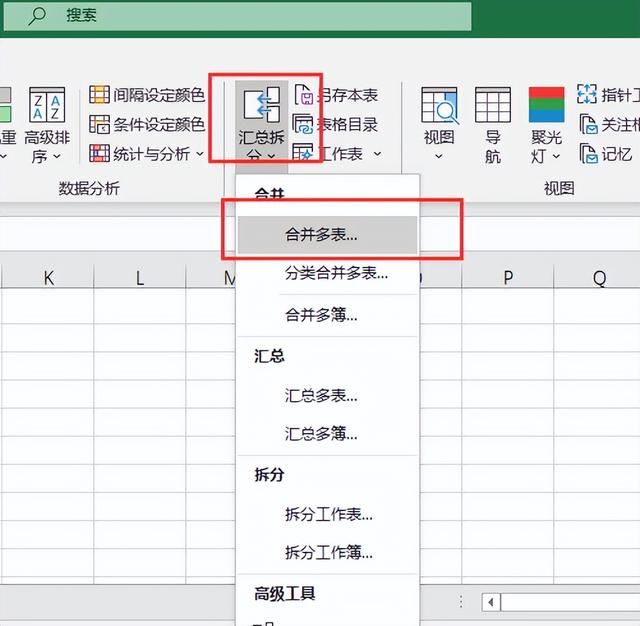
Task: Click 间隔设定颜色 icon
Action: [99, 95]
